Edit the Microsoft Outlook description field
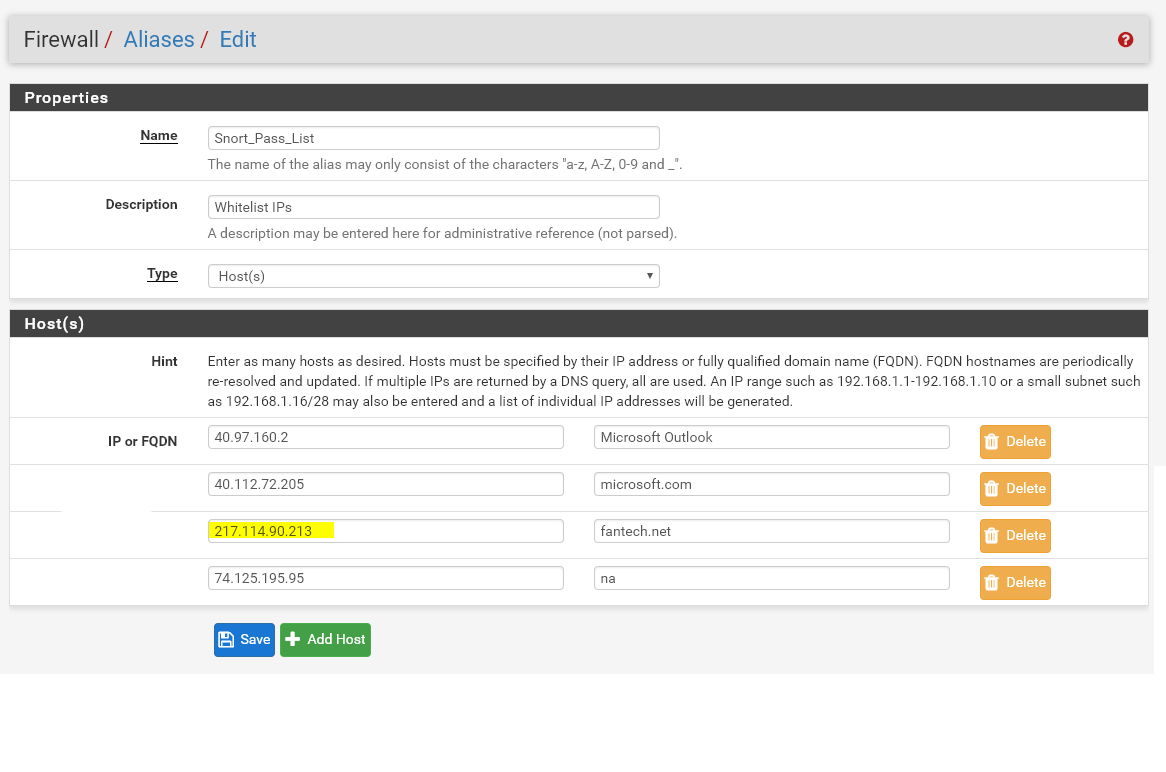This screenshot has height=772, width=1166. (770, 437)
